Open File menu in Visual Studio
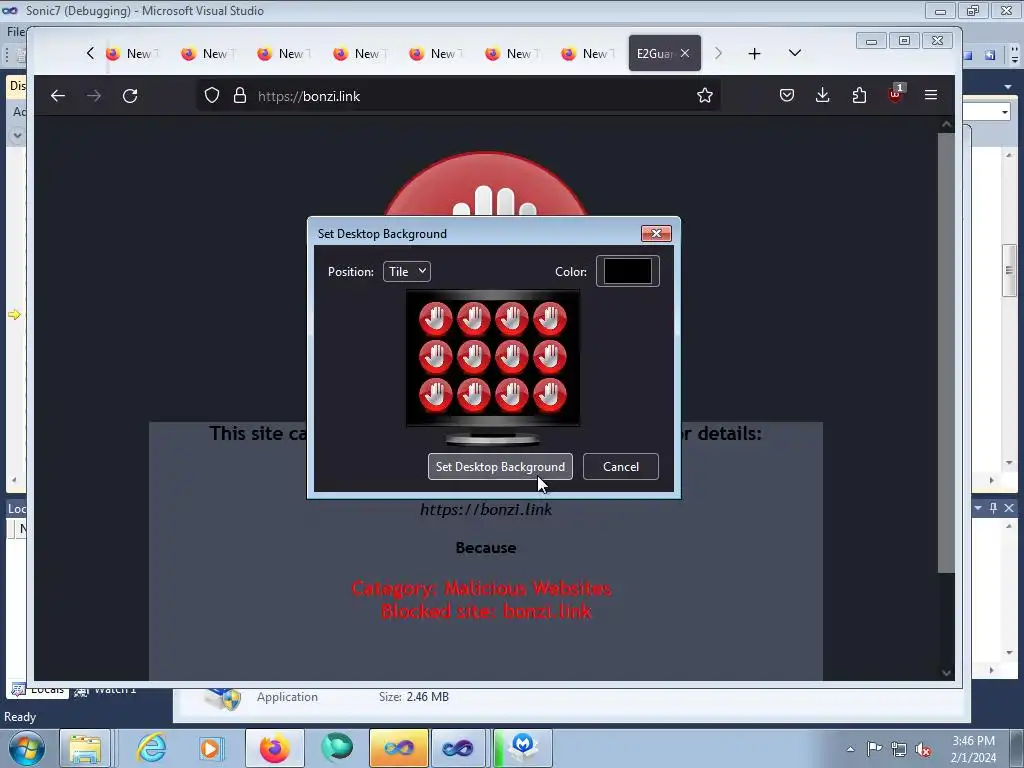The width and height of the screenshot is (1024, 768). click(16, 32)
